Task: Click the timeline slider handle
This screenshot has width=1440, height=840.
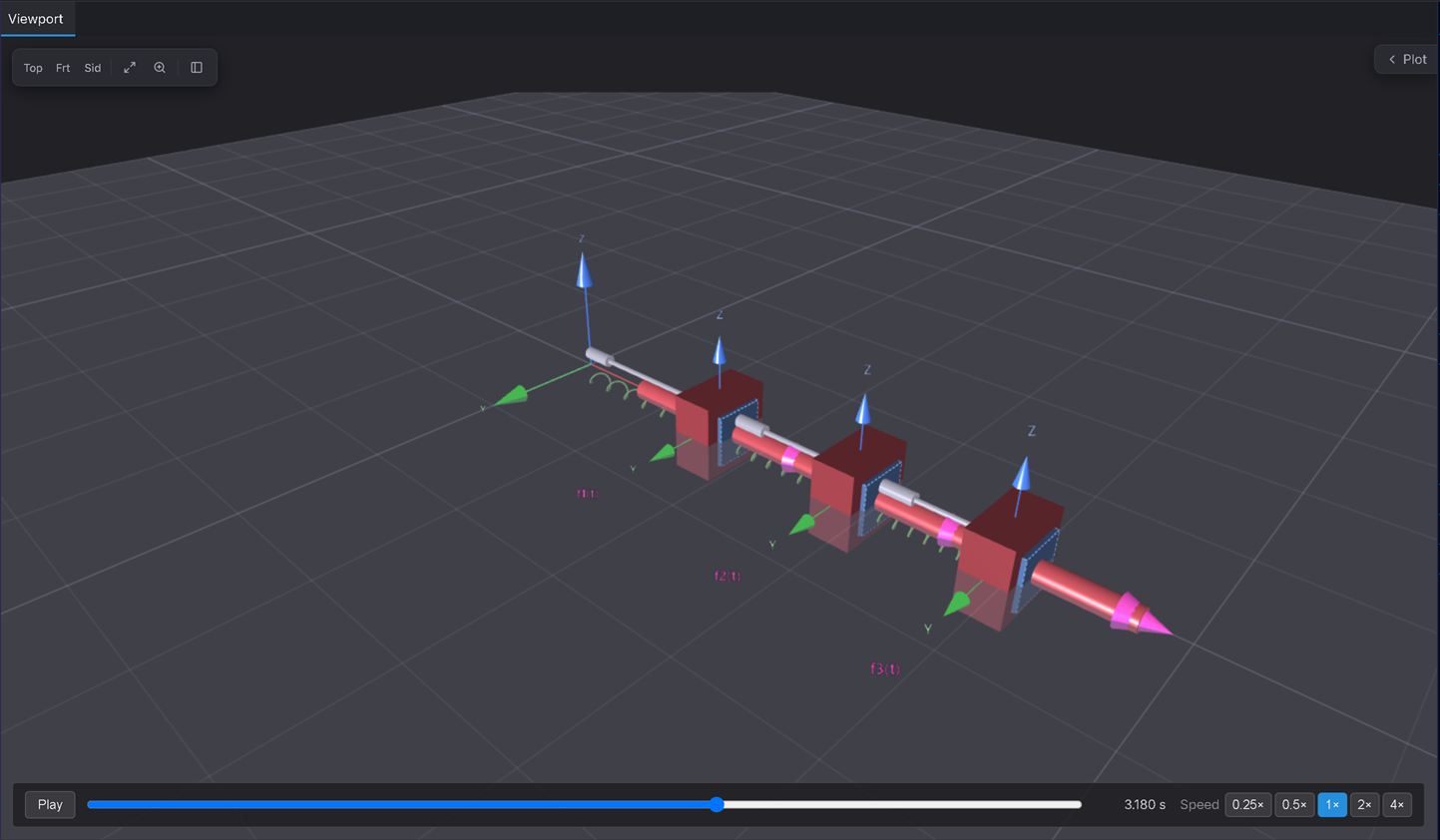Action: pos(717,804)
